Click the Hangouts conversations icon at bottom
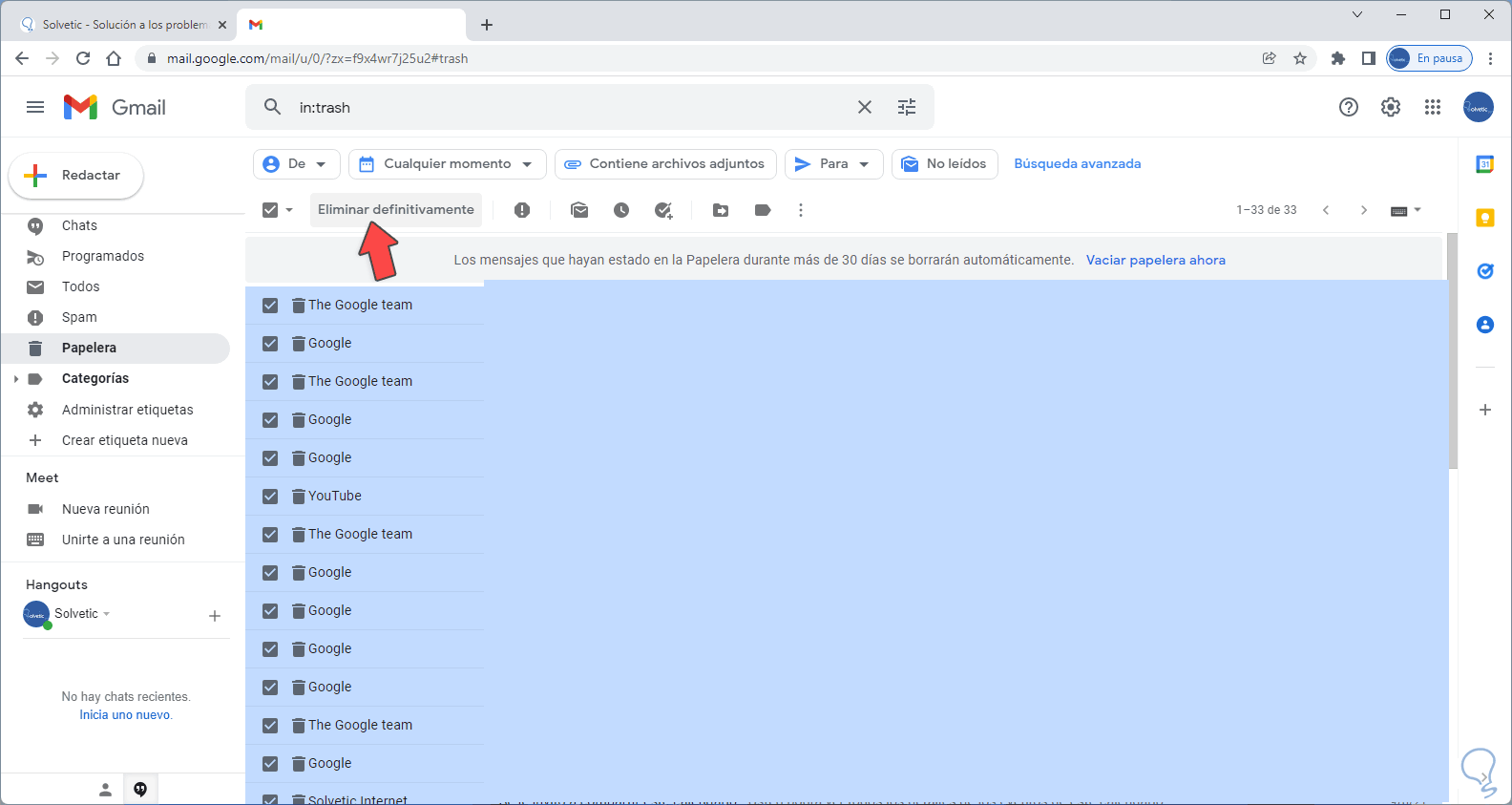The image size is (1512, 805). [x=140, y=789]
